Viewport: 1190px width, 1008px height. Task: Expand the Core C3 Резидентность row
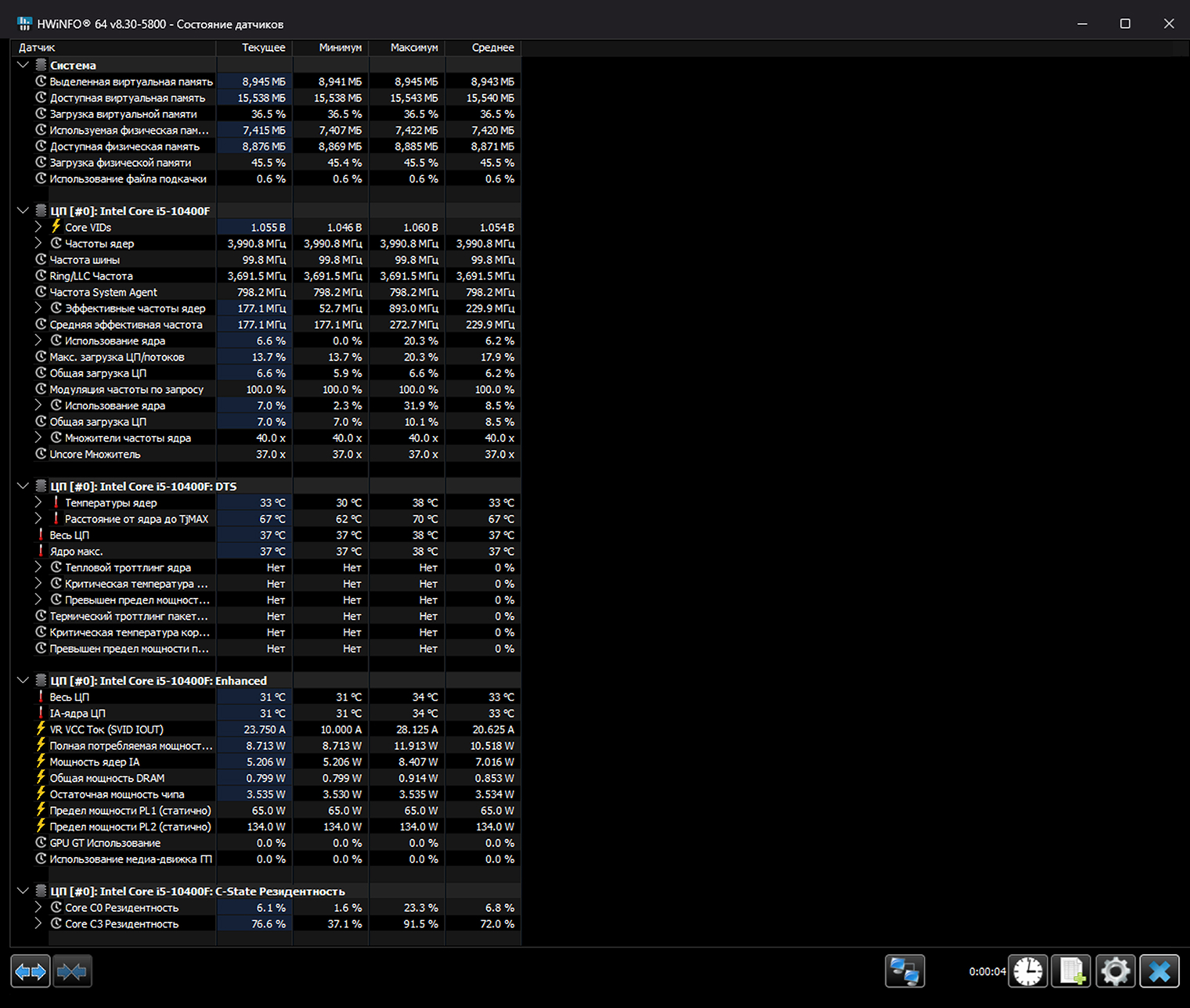(38, 923)
